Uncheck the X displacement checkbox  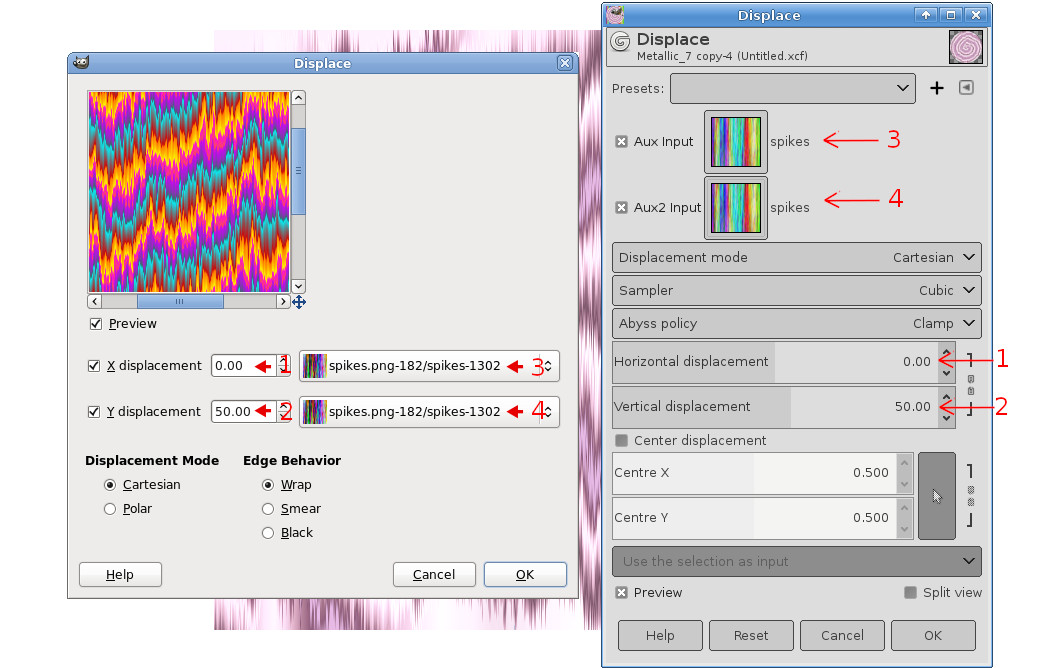[x=94, y=366]
